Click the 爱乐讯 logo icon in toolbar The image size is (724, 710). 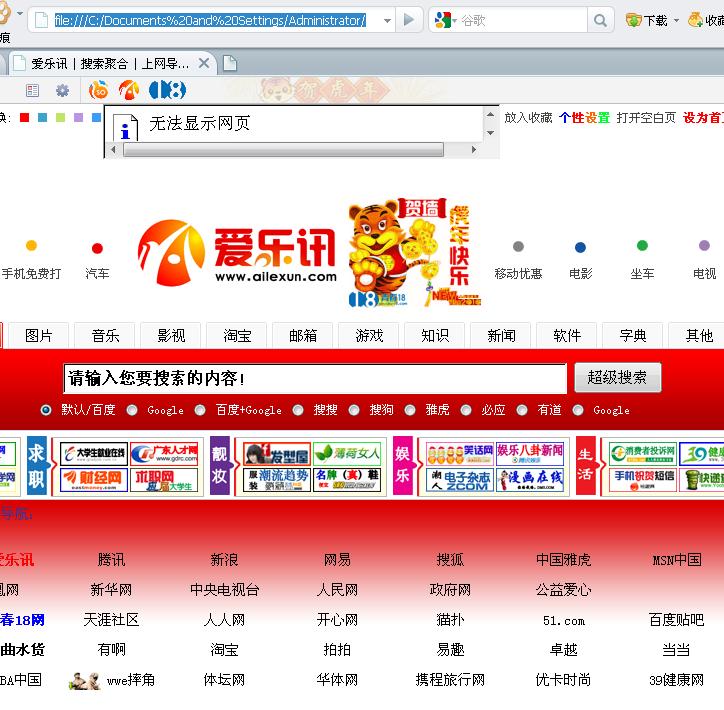(x=129, y=90)
